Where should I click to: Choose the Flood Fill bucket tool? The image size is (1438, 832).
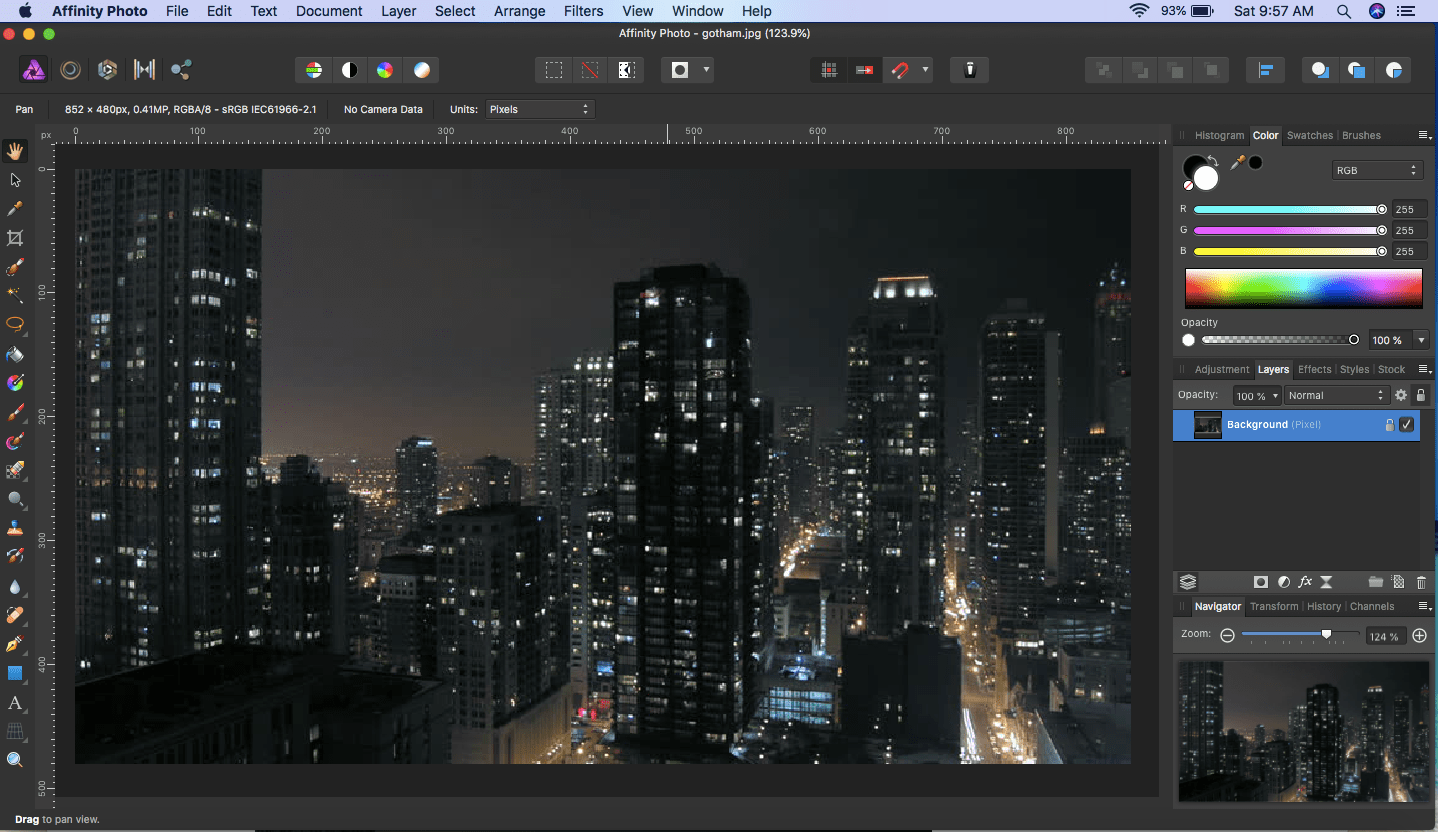(x=15, y=354)
